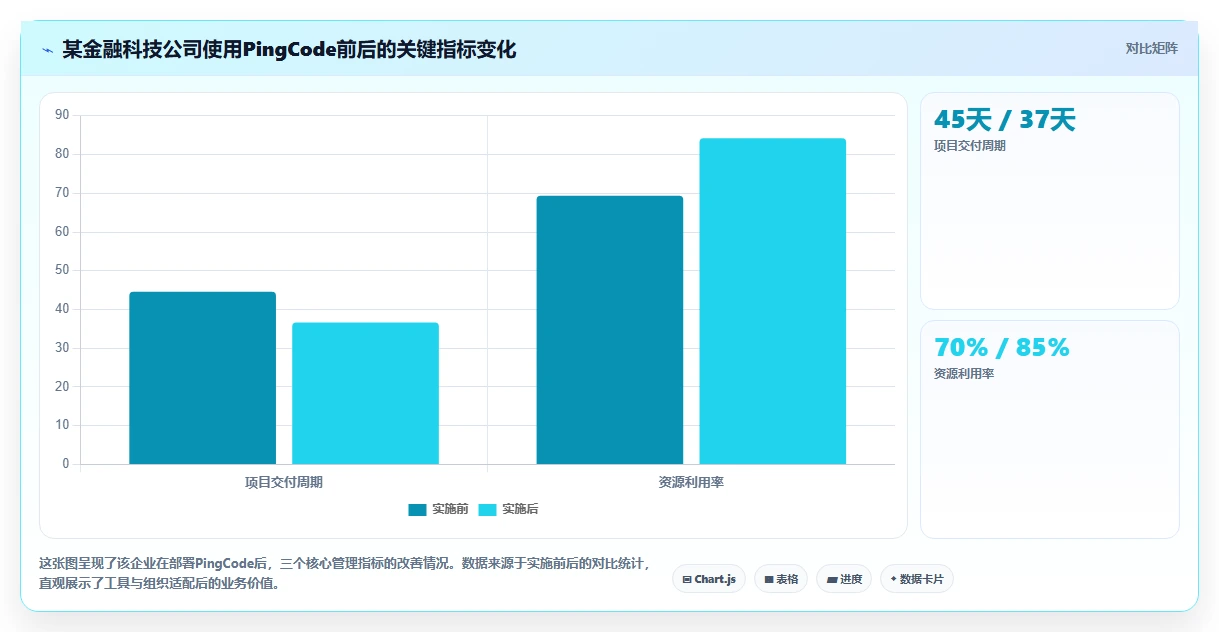The width and height of the screenshot is (1219, 632).
Task: Click the y-axis value 50
Action: pos(62,270)
